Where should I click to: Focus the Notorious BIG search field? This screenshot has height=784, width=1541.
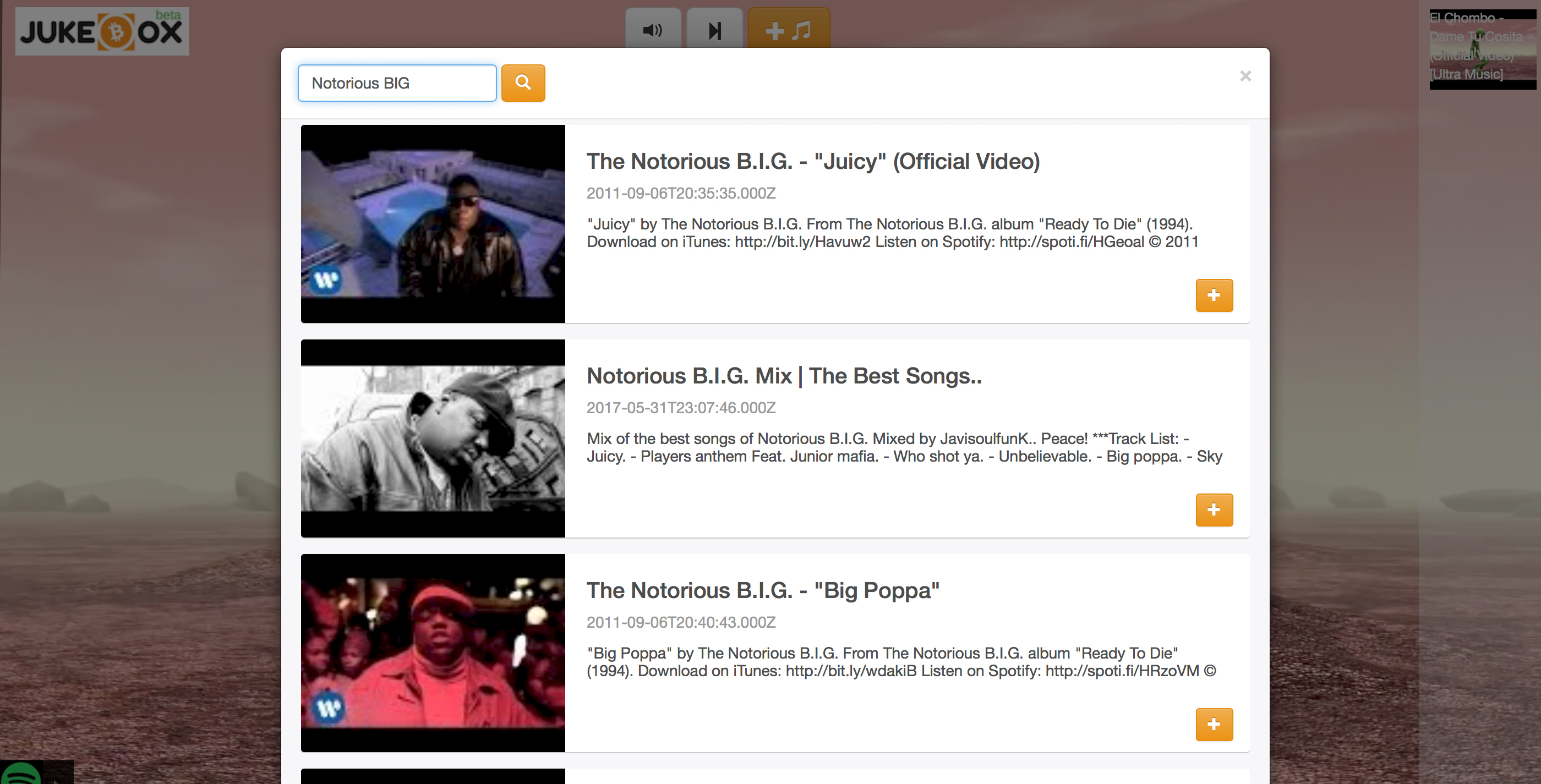pos(397,83)
